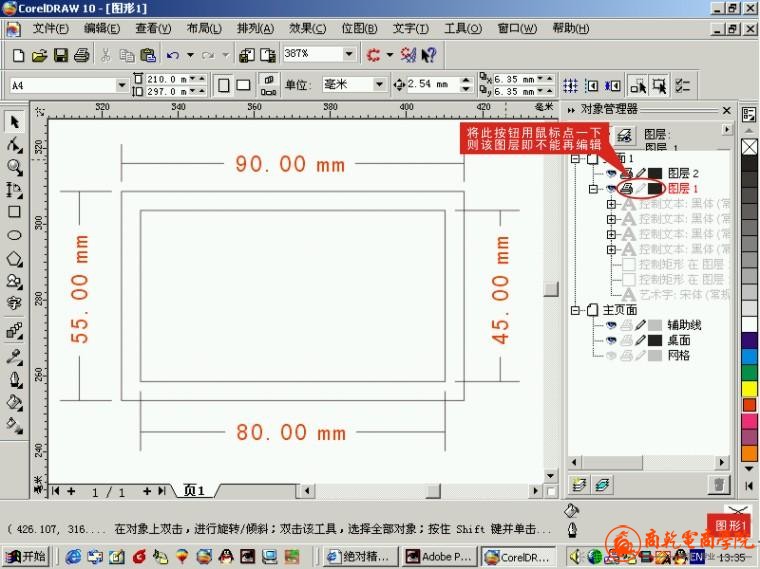Select the Eyedropper tool
Screen dimensions: 760x569
click(x=15, y=357)
